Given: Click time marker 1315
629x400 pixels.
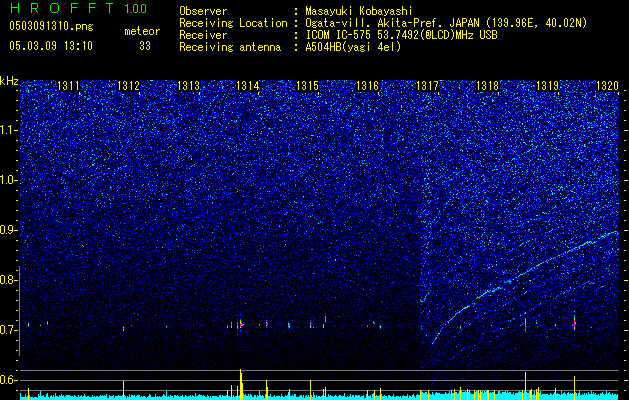Looking at the screenshot, I should click(x=308, y=86).
